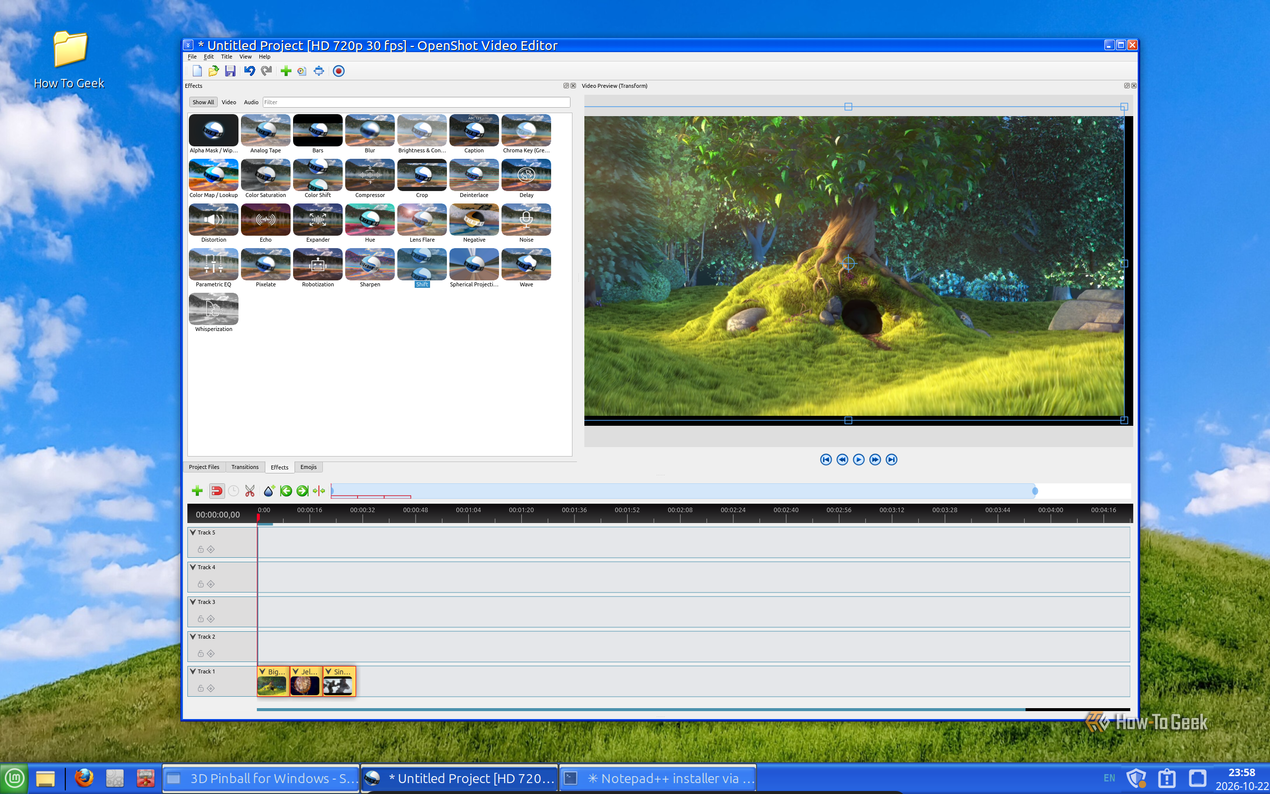Switch to the Transitions tab
The height and width of the screenshot is (794, 1270).
[245, 467]
